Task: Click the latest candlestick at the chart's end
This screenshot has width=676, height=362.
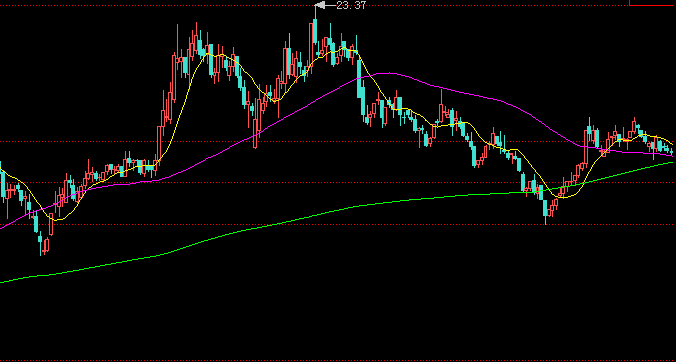Action: click(x=671, y=151)
